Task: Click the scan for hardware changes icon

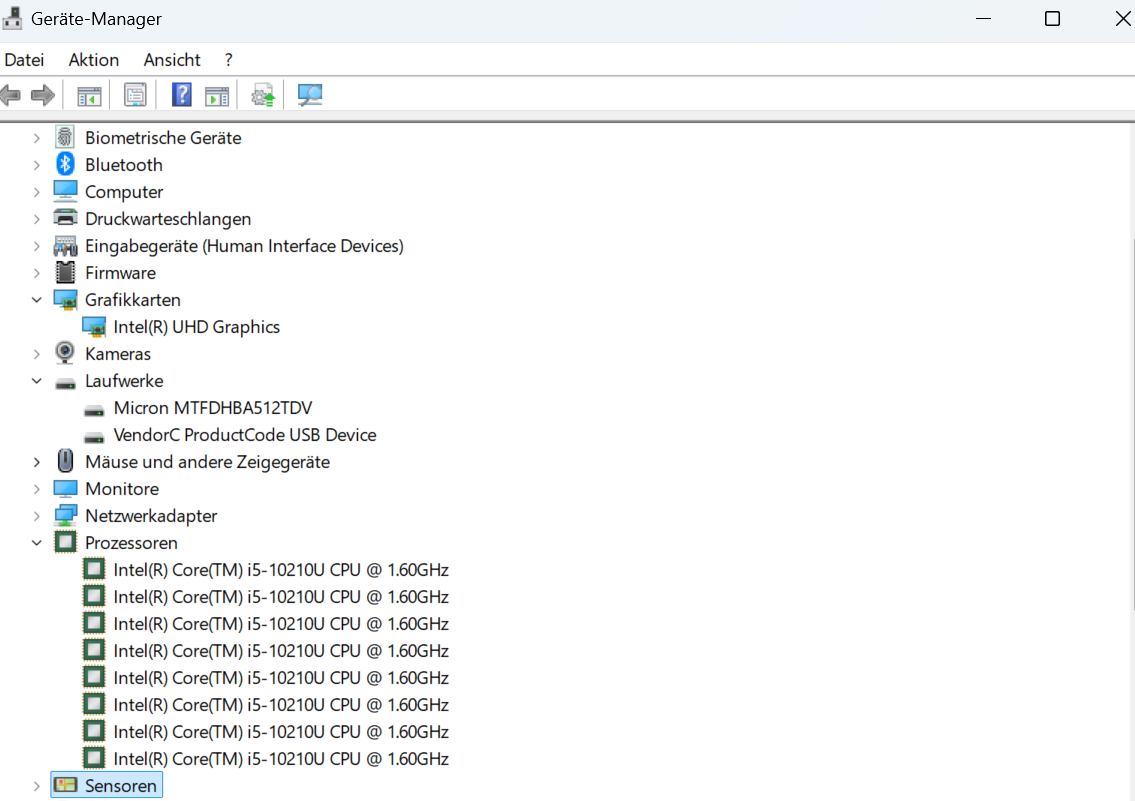Action: [x=310, y=95]
